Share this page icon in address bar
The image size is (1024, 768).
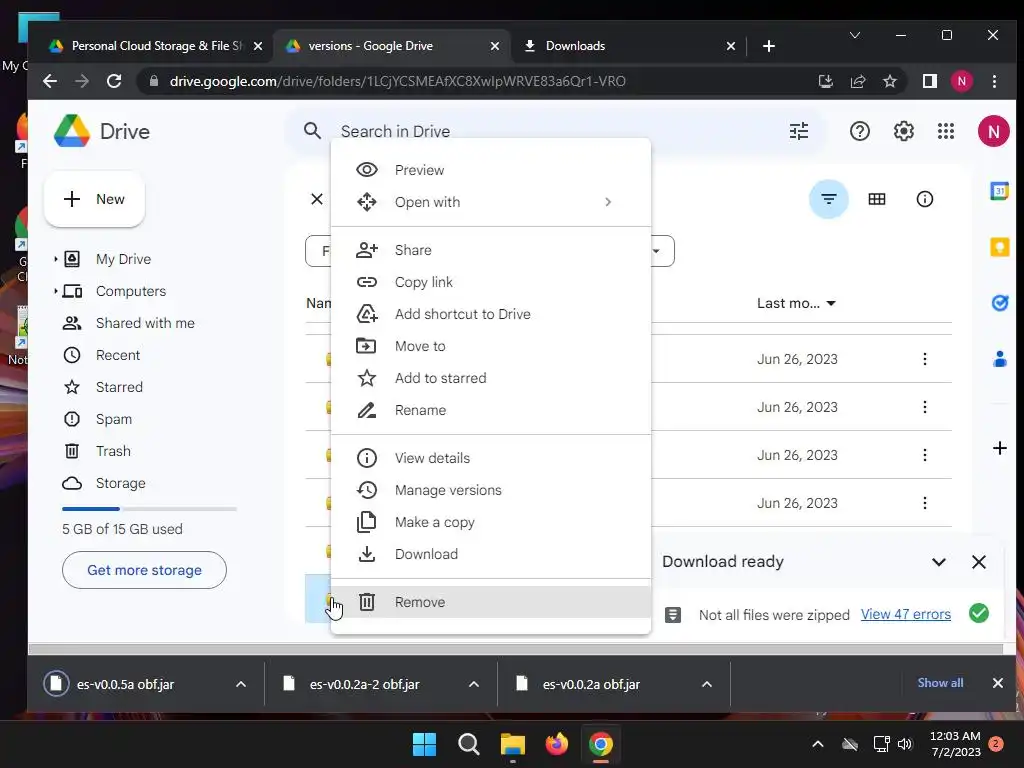(857, 81)
